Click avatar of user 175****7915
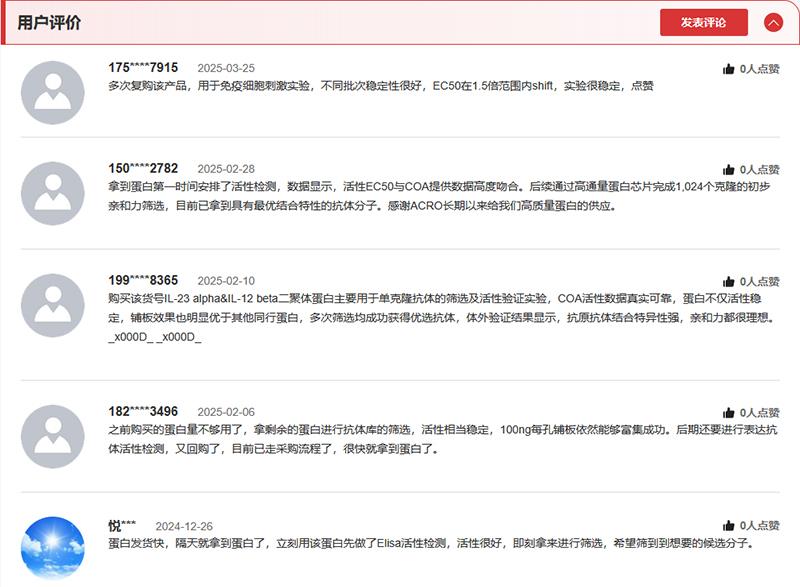 click(53, 92)
